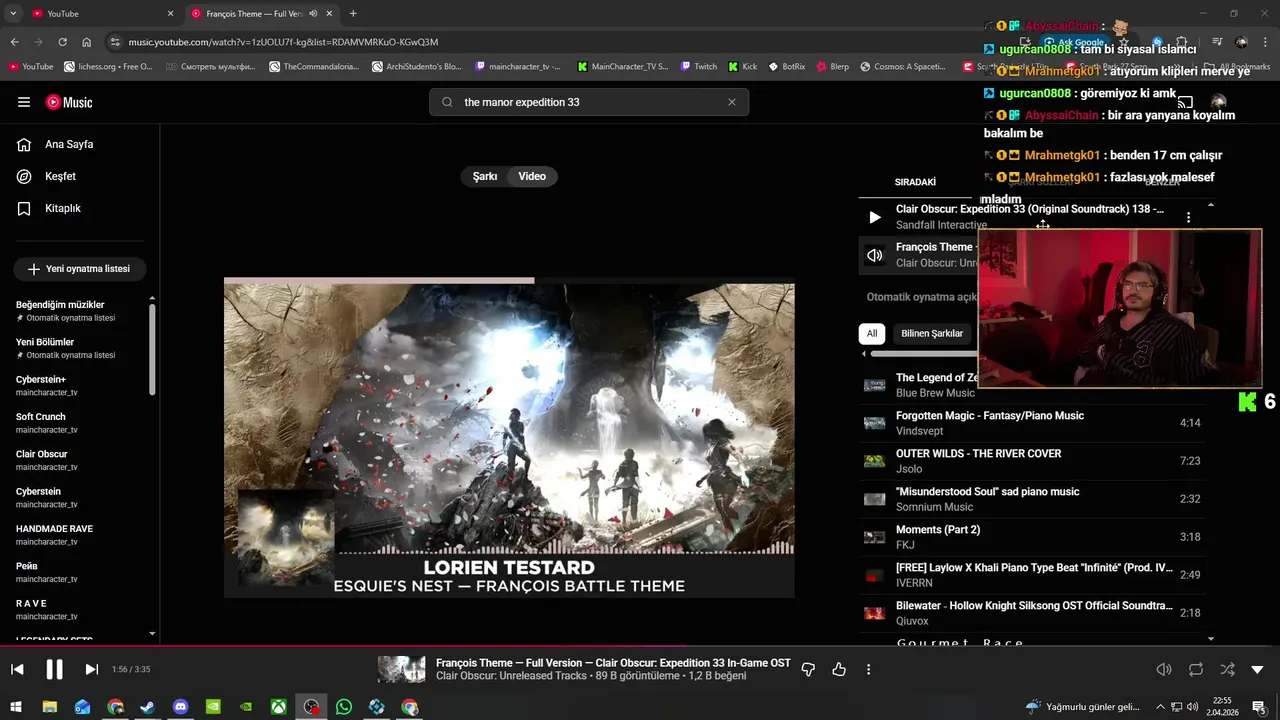Image resolution: width=1280 pixels, height=720 pixels.
Task: Open Discord from taskbar
Action: (180, 707)
